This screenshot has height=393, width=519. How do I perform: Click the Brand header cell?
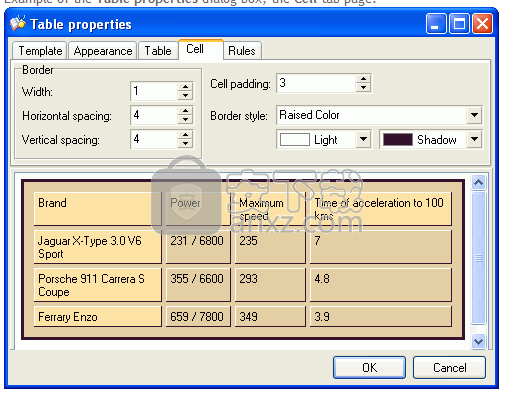click(98, 209)
